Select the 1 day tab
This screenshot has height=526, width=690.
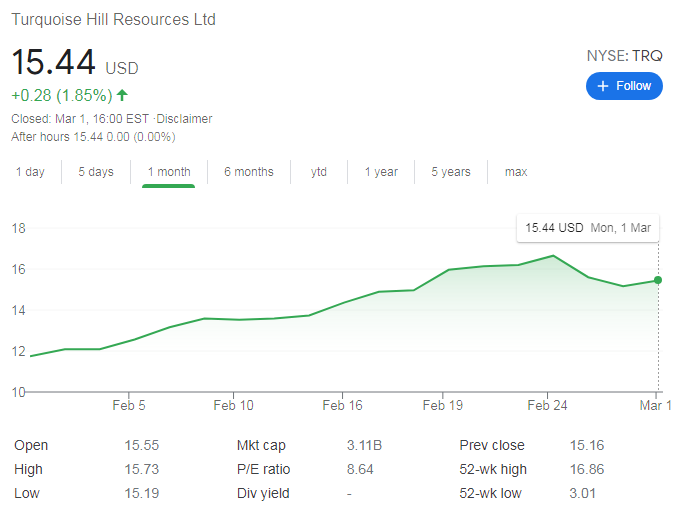coord(30,172)
